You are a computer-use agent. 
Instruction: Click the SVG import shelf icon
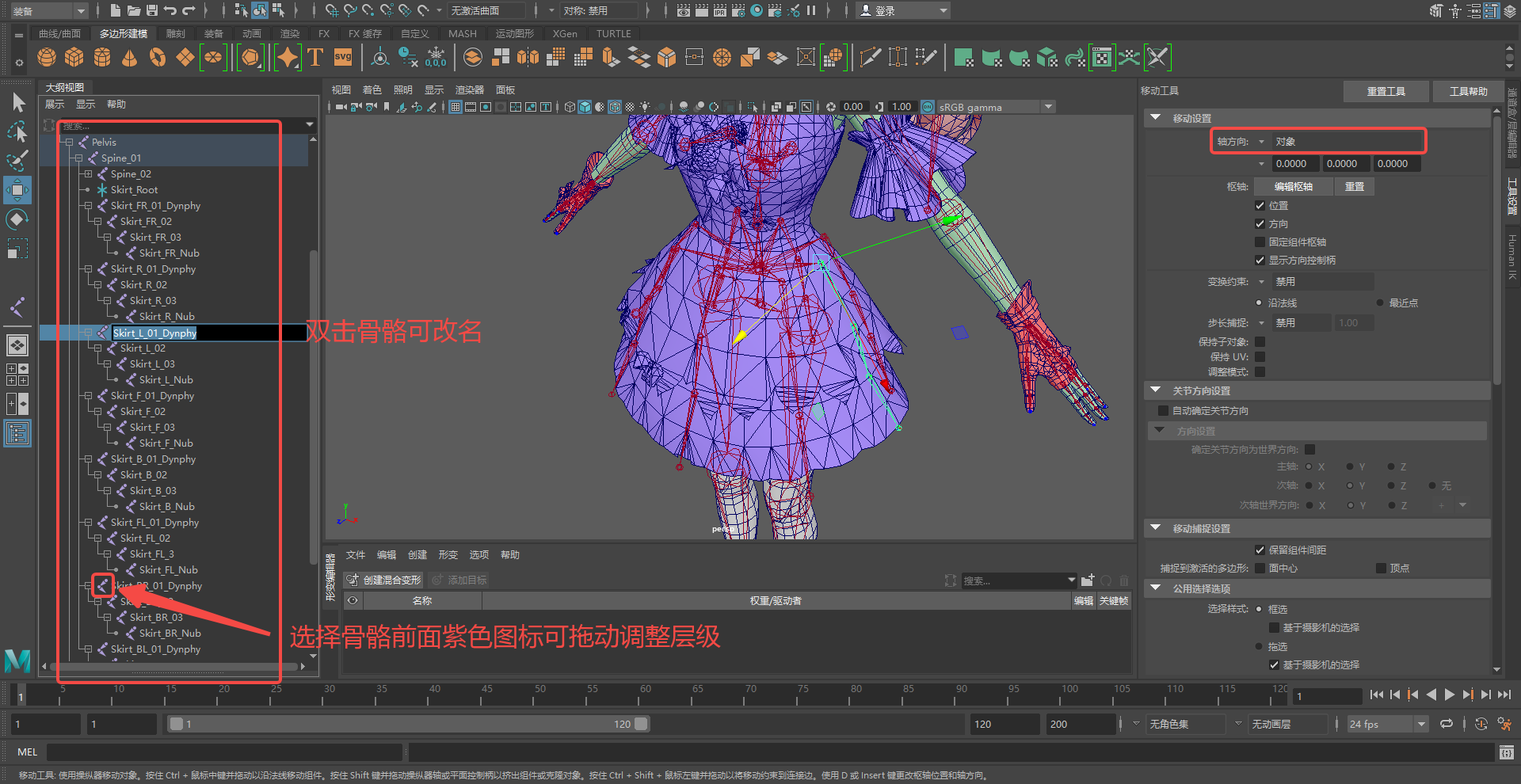coord(343,57)
